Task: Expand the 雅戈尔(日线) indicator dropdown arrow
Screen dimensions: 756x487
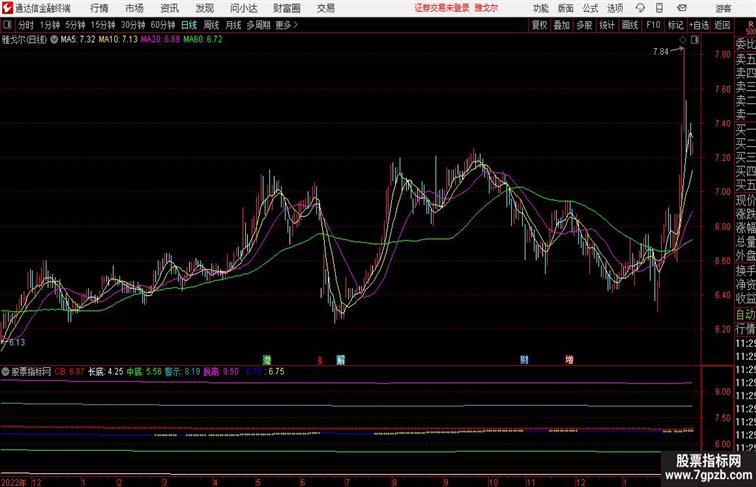Action: (x=54, y=40)
